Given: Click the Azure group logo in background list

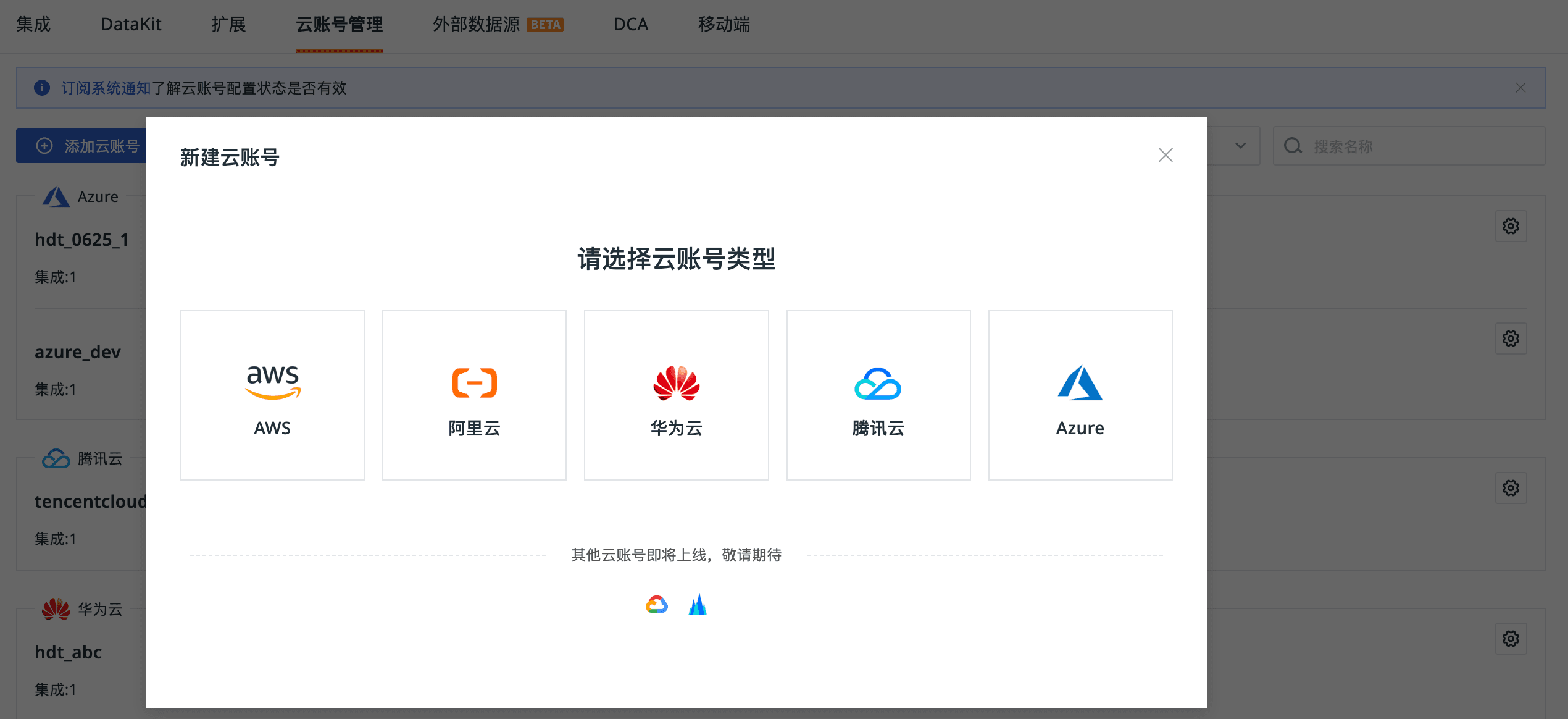Looking at the screenshot, I should coord(56,196).
